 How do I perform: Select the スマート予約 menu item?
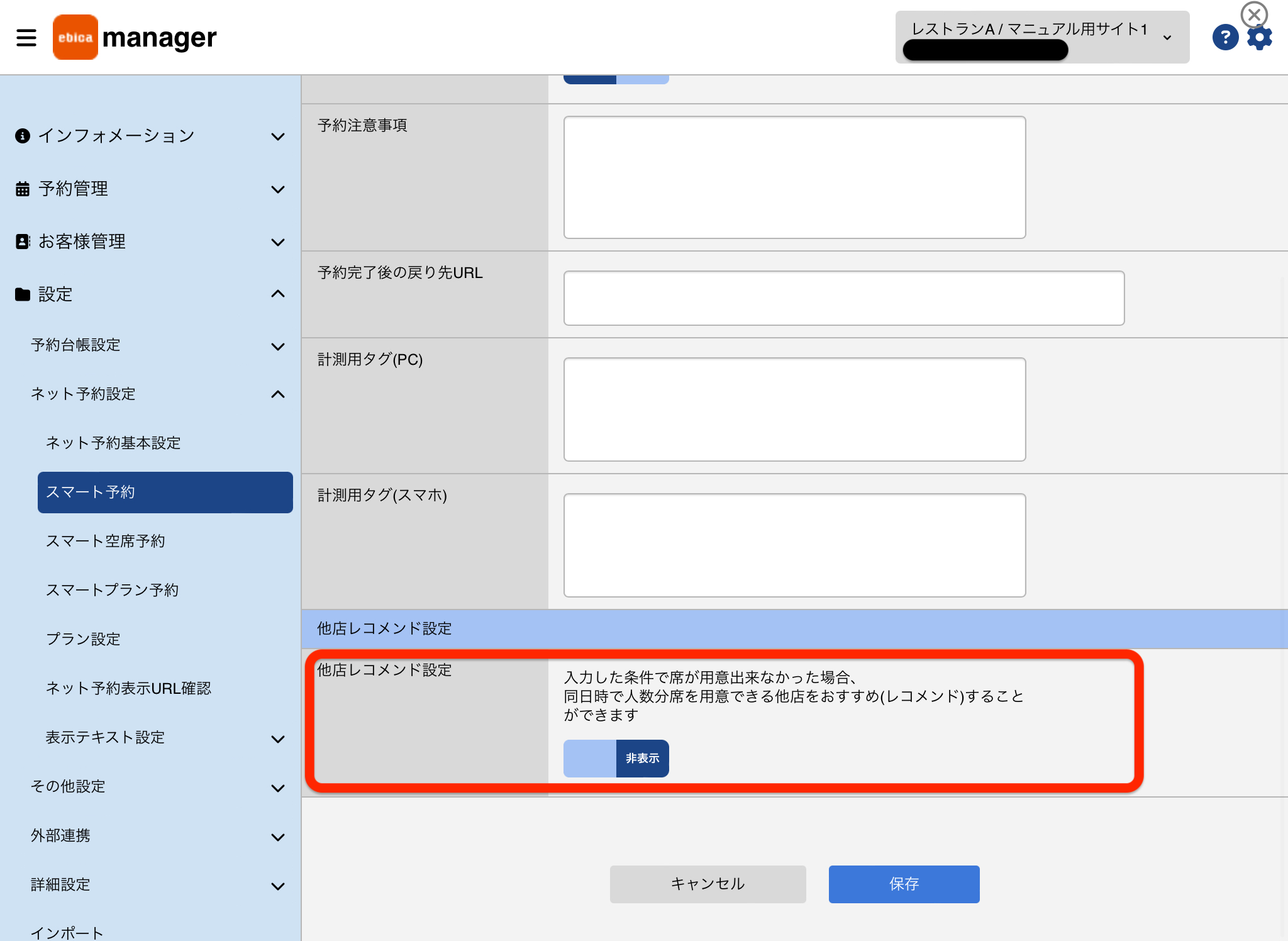pyautogui.click(x=165, y=492)
